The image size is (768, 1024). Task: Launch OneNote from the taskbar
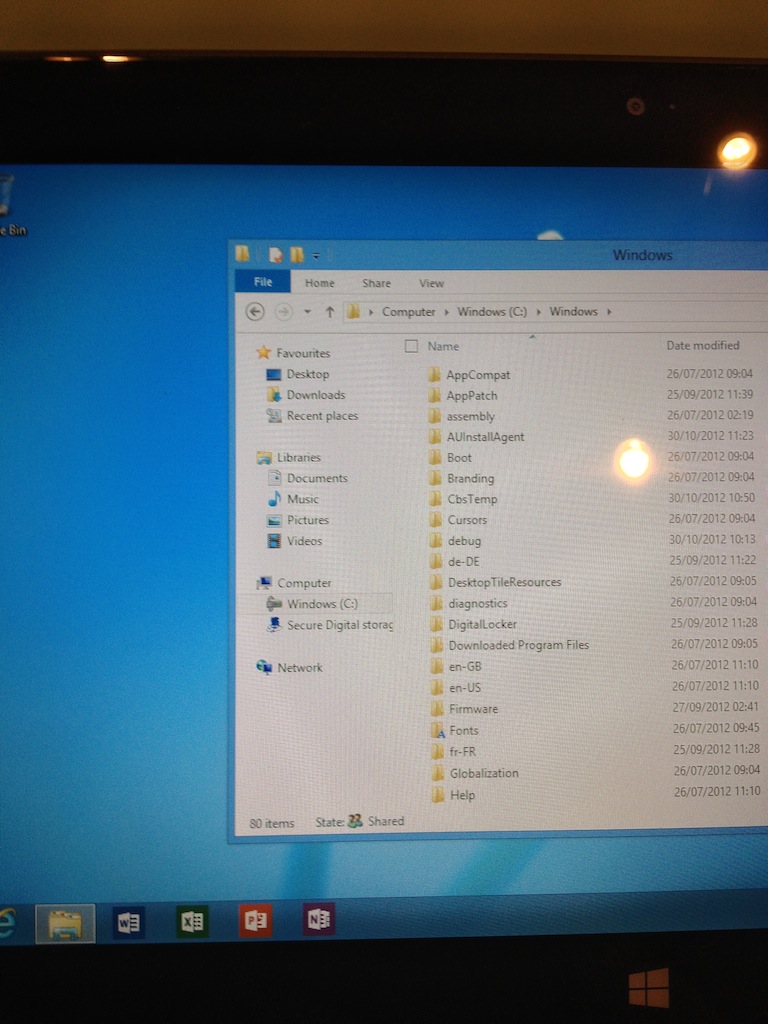tap(319, 919)
